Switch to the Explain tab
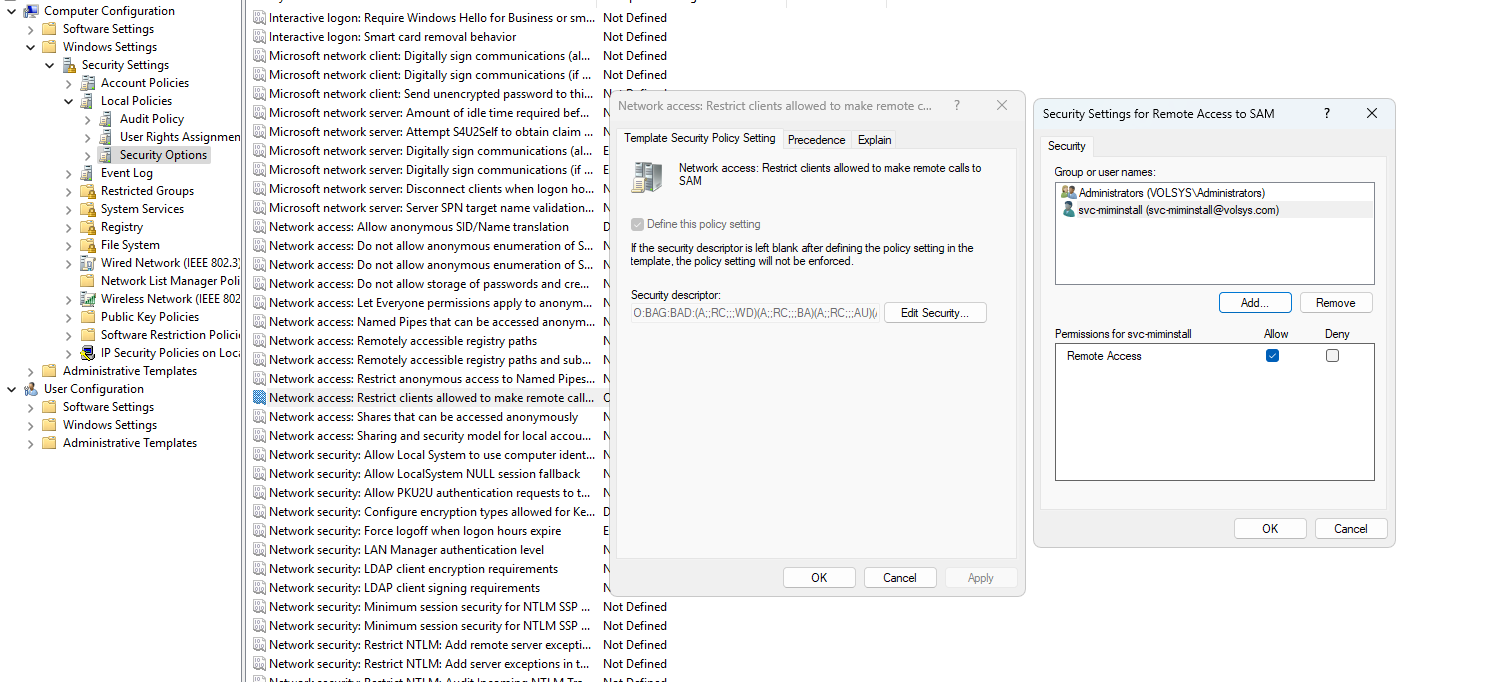This screenshot has height=682, width=1497. tap(874, 140)
